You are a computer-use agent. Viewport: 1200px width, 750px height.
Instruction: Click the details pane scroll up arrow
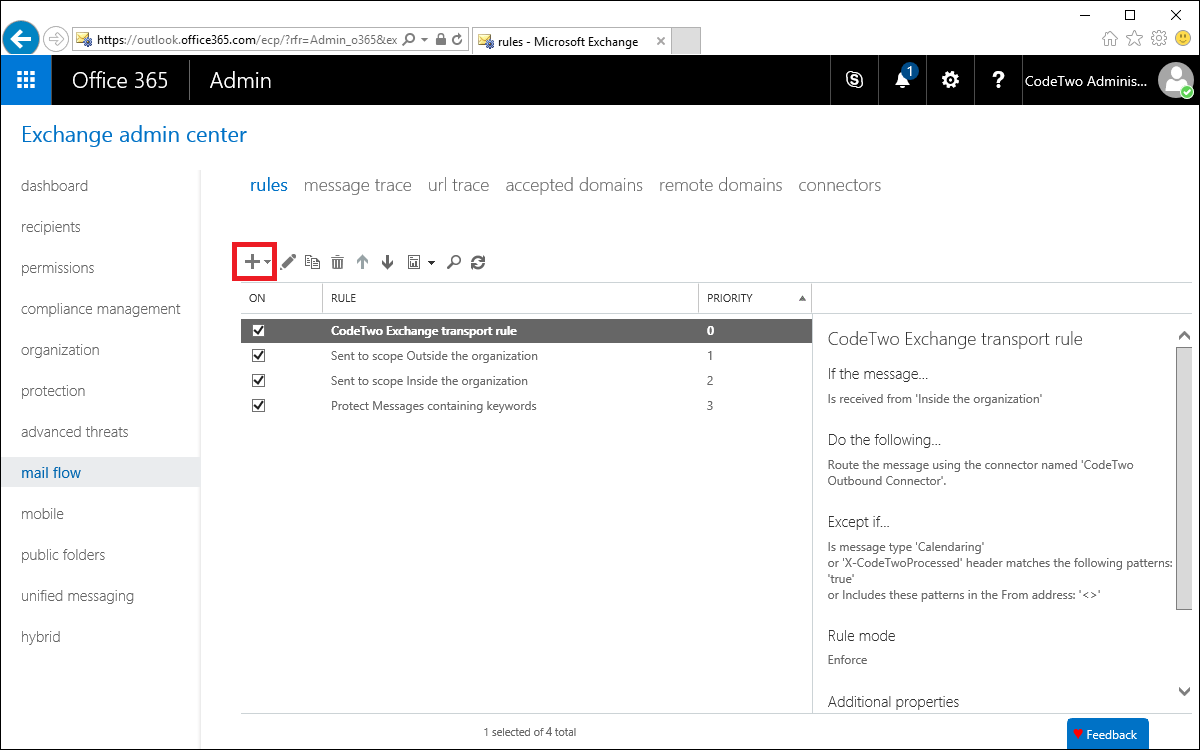1184,337
